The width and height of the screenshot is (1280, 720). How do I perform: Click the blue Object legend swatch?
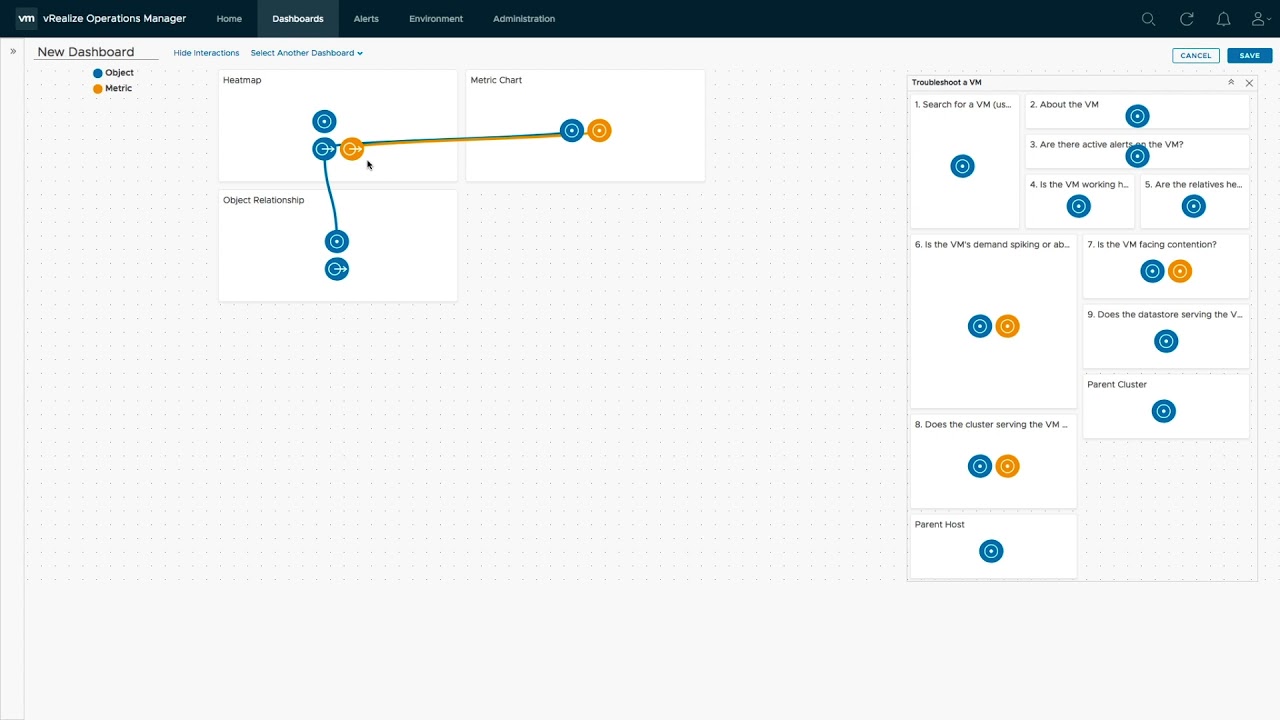tap(98, 73)
